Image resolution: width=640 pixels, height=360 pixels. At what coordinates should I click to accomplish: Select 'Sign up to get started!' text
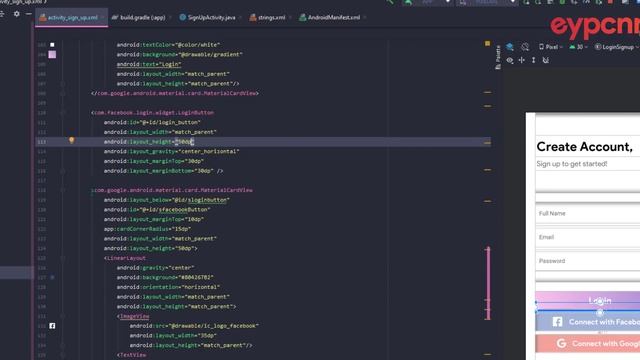(x=572, y=164)
